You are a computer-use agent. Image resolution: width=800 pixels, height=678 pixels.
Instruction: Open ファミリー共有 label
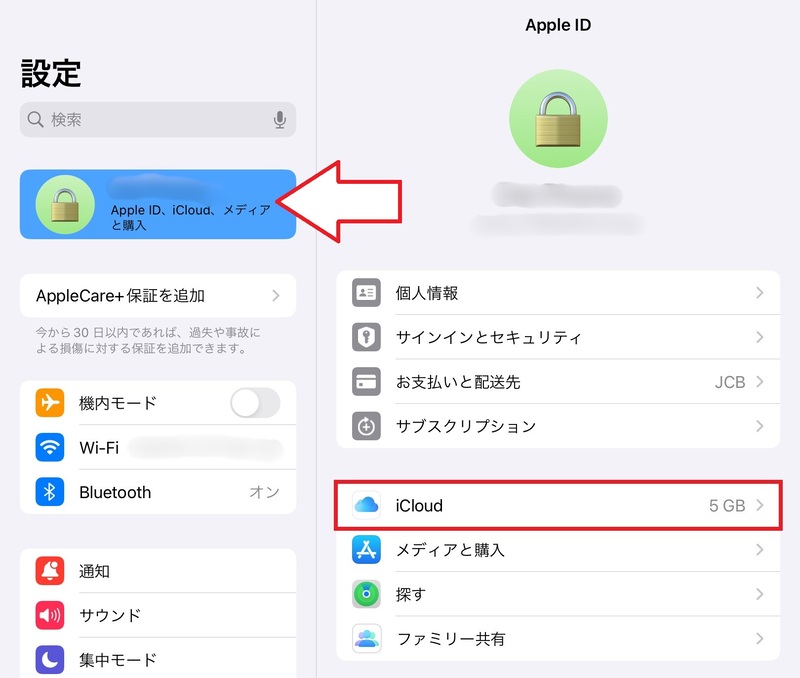point(451,639)
